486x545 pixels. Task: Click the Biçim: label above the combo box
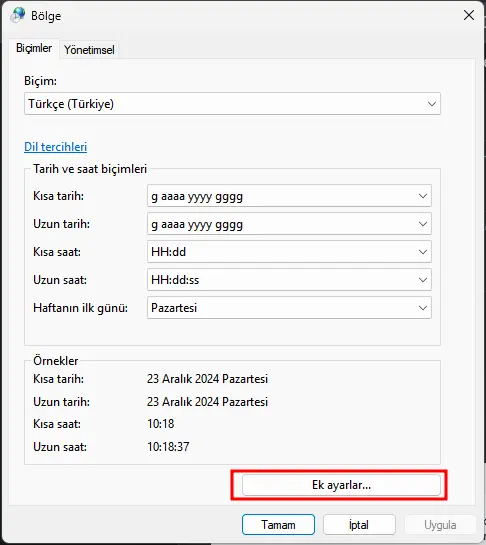click(40, 81)
